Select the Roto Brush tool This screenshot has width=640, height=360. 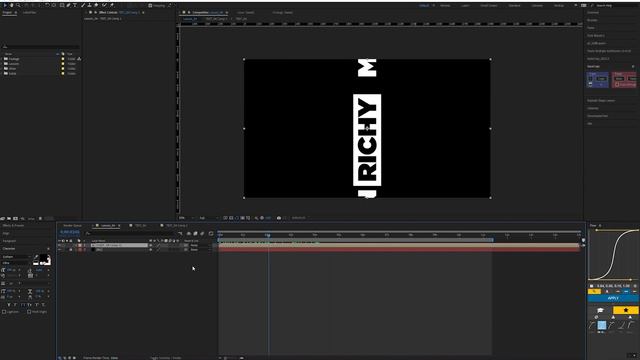[104, 5]
